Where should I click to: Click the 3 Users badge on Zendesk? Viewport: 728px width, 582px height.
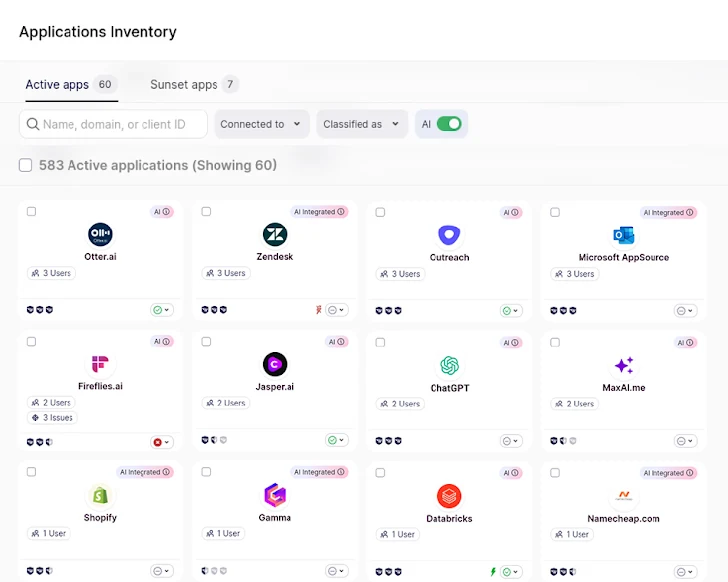tap(225, 273)
